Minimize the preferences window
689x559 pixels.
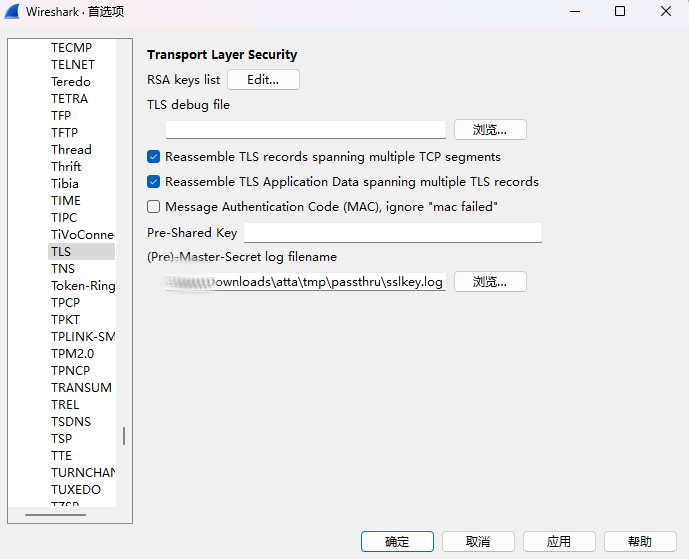pos(575,11)
